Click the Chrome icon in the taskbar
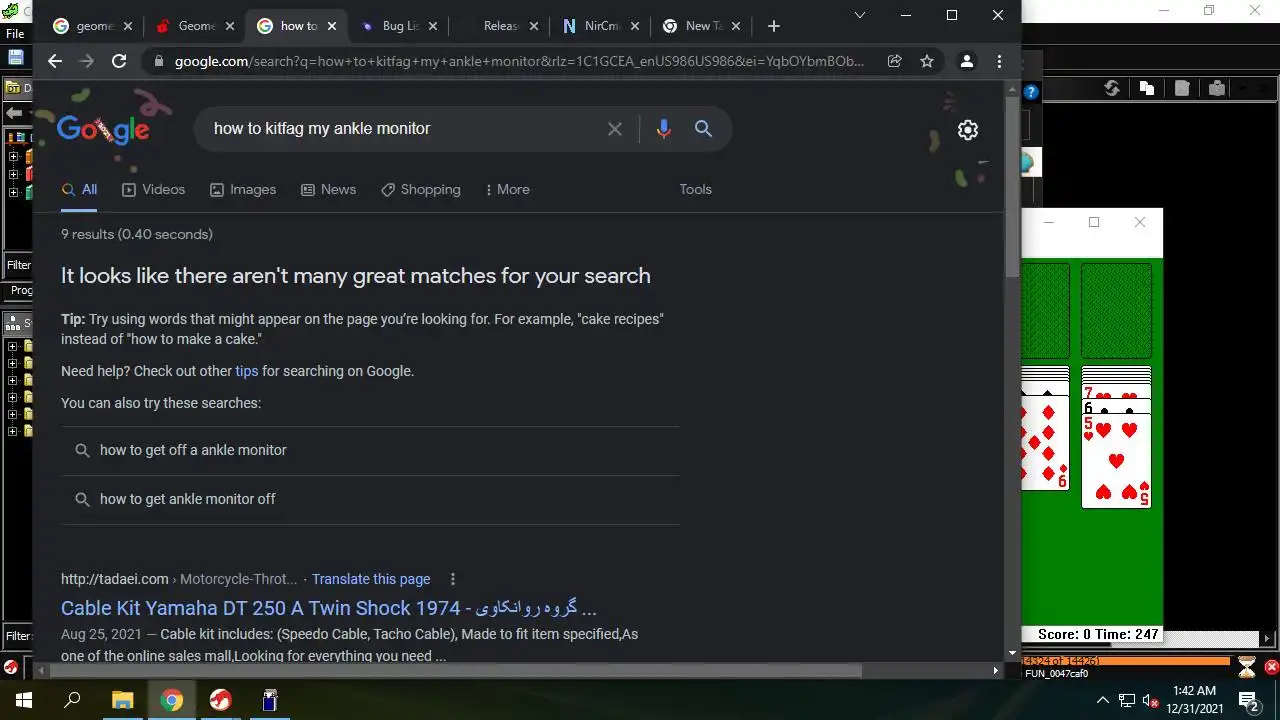The height and width of the screenshot is (720, 1280). click(x=171, y=700)
